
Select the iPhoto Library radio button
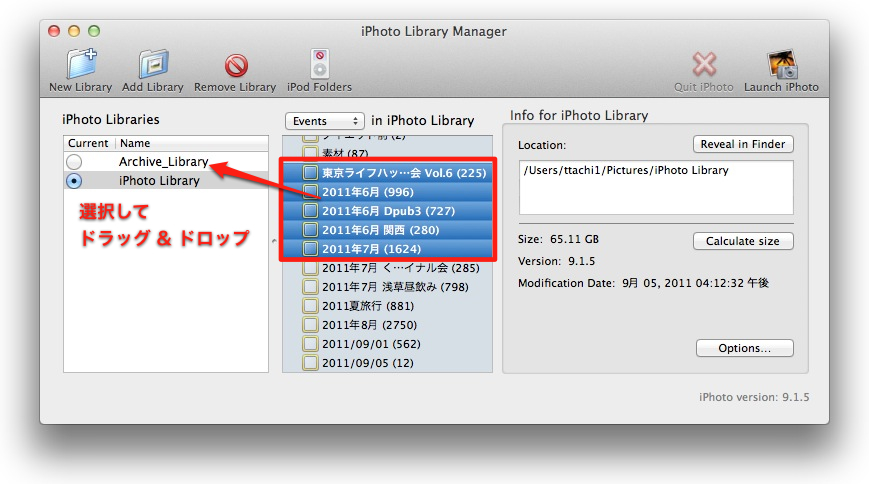[x=74, y=181]
